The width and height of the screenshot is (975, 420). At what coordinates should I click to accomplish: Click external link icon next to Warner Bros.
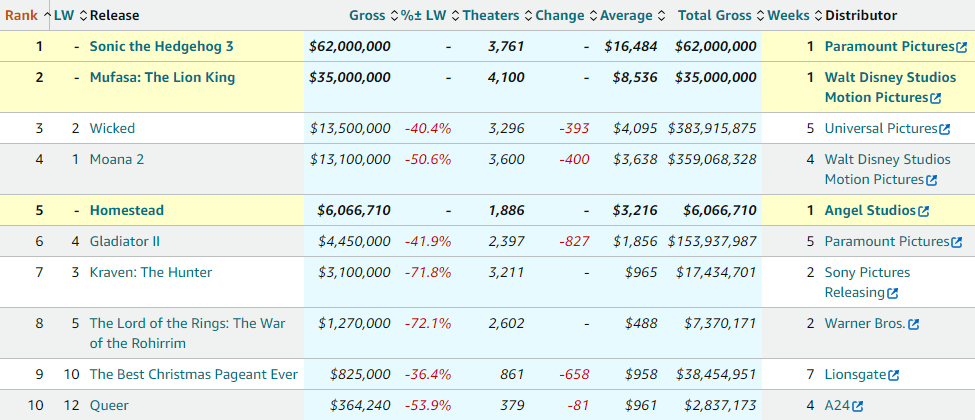coord(913,324)
